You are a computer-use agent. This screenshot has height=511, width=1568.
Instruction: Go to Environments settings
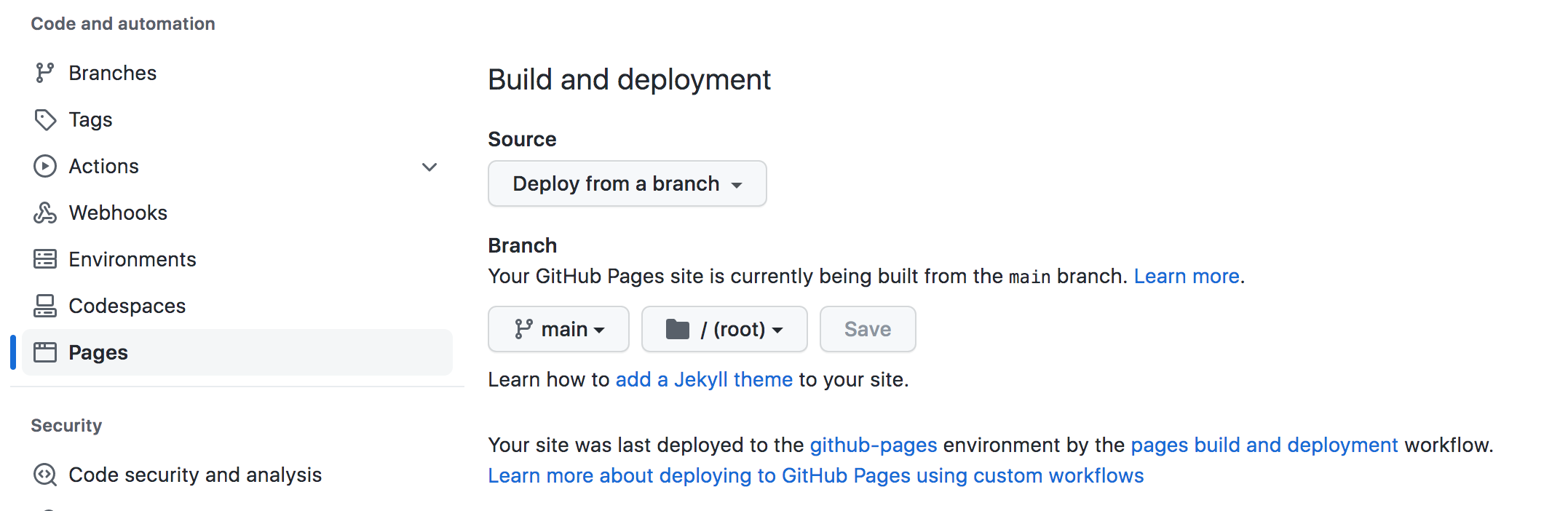coord(237,259)
